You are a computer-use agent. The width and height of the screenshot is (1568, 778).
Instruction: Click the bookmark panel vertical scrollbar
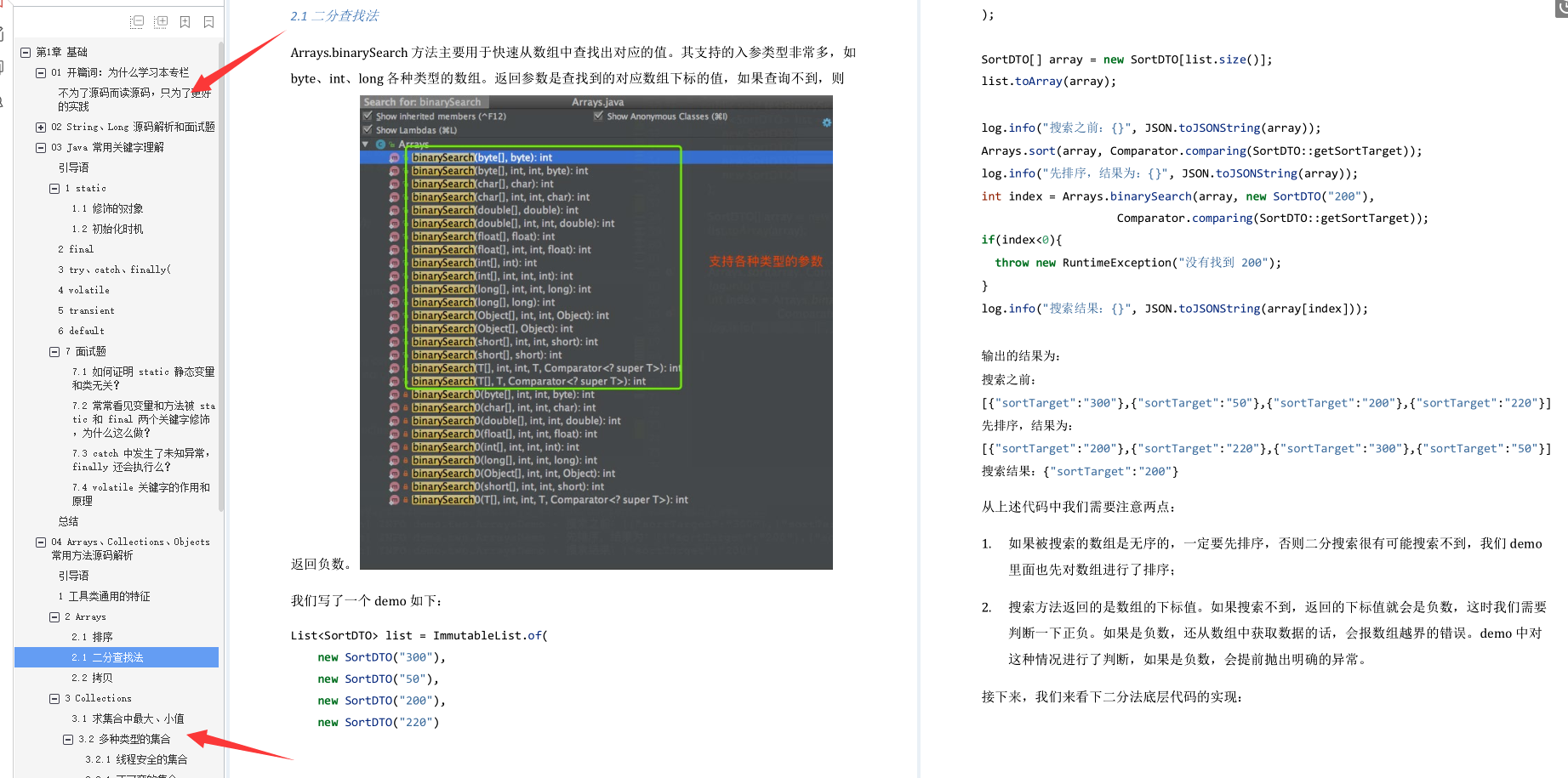[x=221, y=276]
